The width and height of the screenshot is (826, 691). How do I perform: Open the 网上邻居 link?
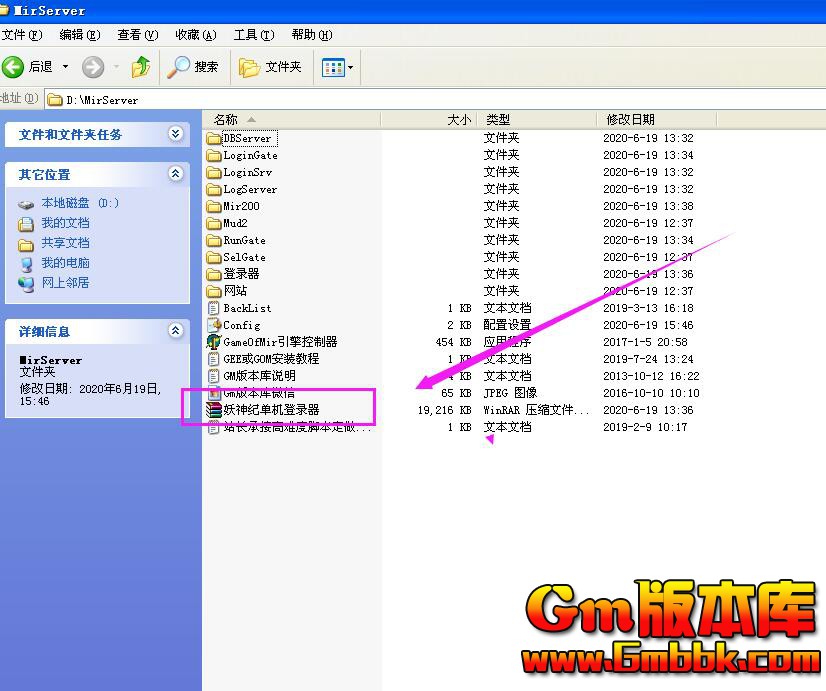(x=65, y=283)
